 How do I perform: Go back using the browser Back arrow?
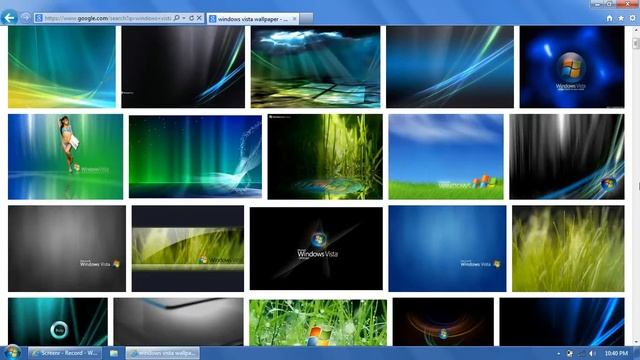coord(9,18)
